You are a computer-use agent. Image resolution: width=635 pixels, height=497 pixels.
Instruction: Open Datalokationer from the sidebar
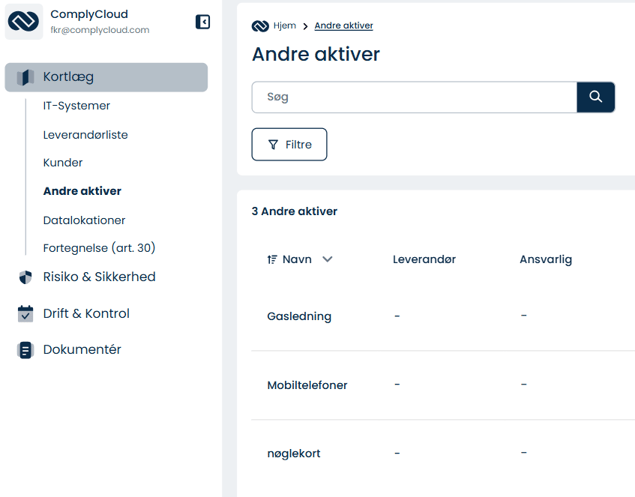[84, 220]
